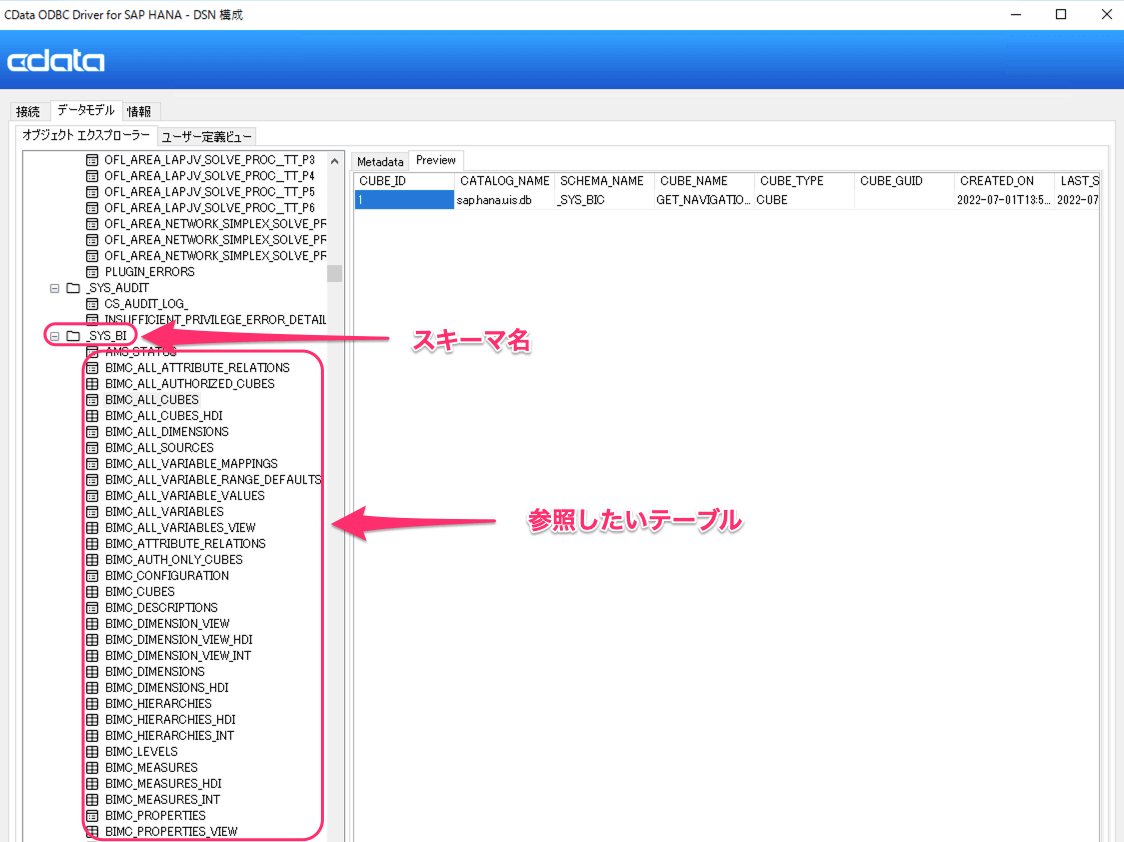Click the CUBE_TYPE column header
This screenshot has width=1124, height=842.
click(x=804, y=181)
